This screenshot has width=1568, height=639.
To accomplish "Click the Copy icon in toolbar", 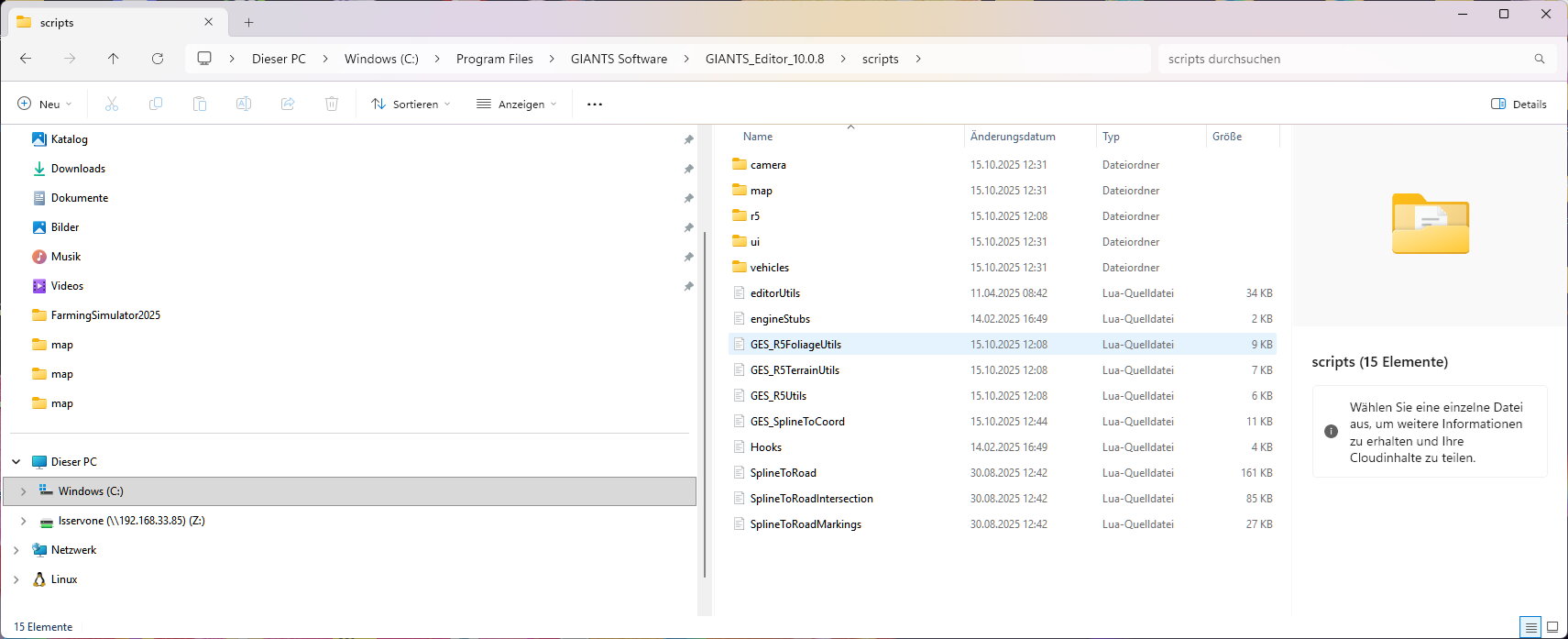I will point(156,104).
